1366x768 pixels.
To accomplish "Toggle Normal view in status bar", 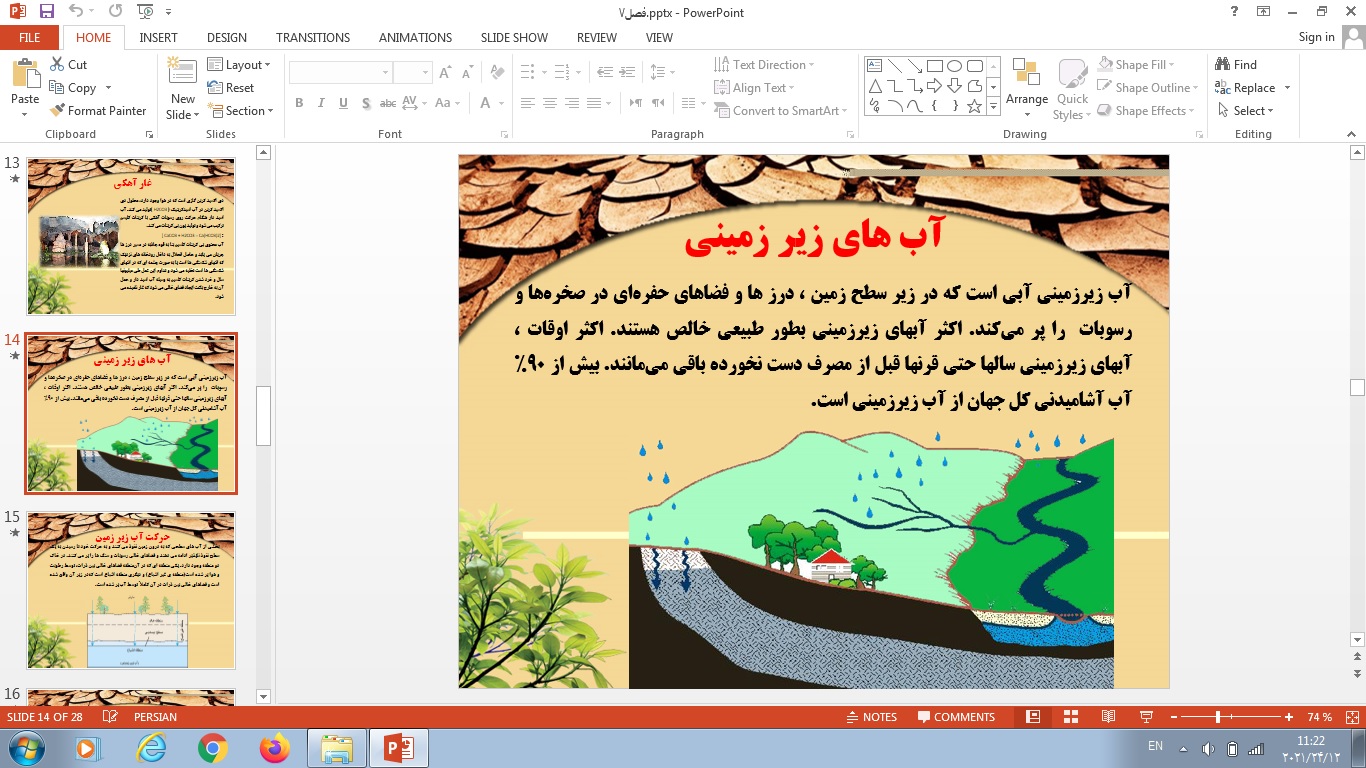I will (x=1033, y=717).
